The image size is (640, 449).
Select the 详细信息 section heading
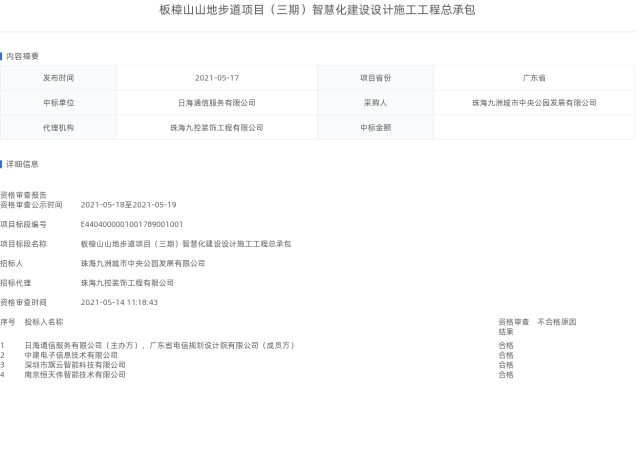click(23, 163)
